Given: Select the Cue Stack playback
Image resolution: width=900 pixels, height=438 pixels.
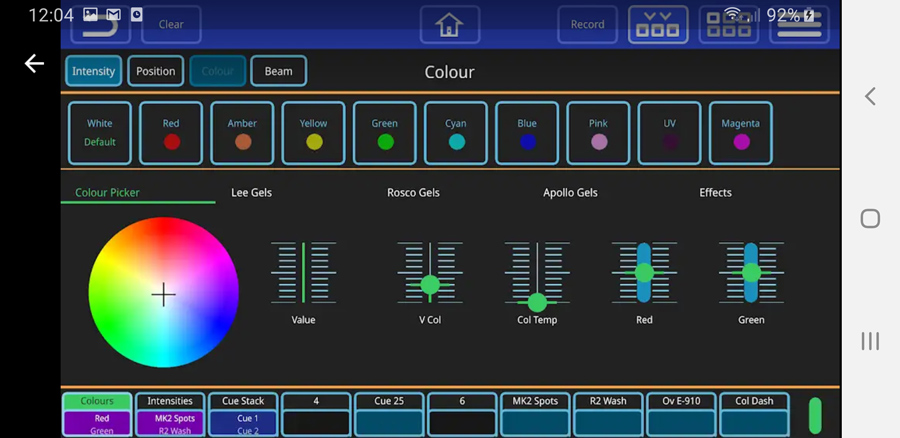Looking at the screenshot, I should (x=243, y=415).
